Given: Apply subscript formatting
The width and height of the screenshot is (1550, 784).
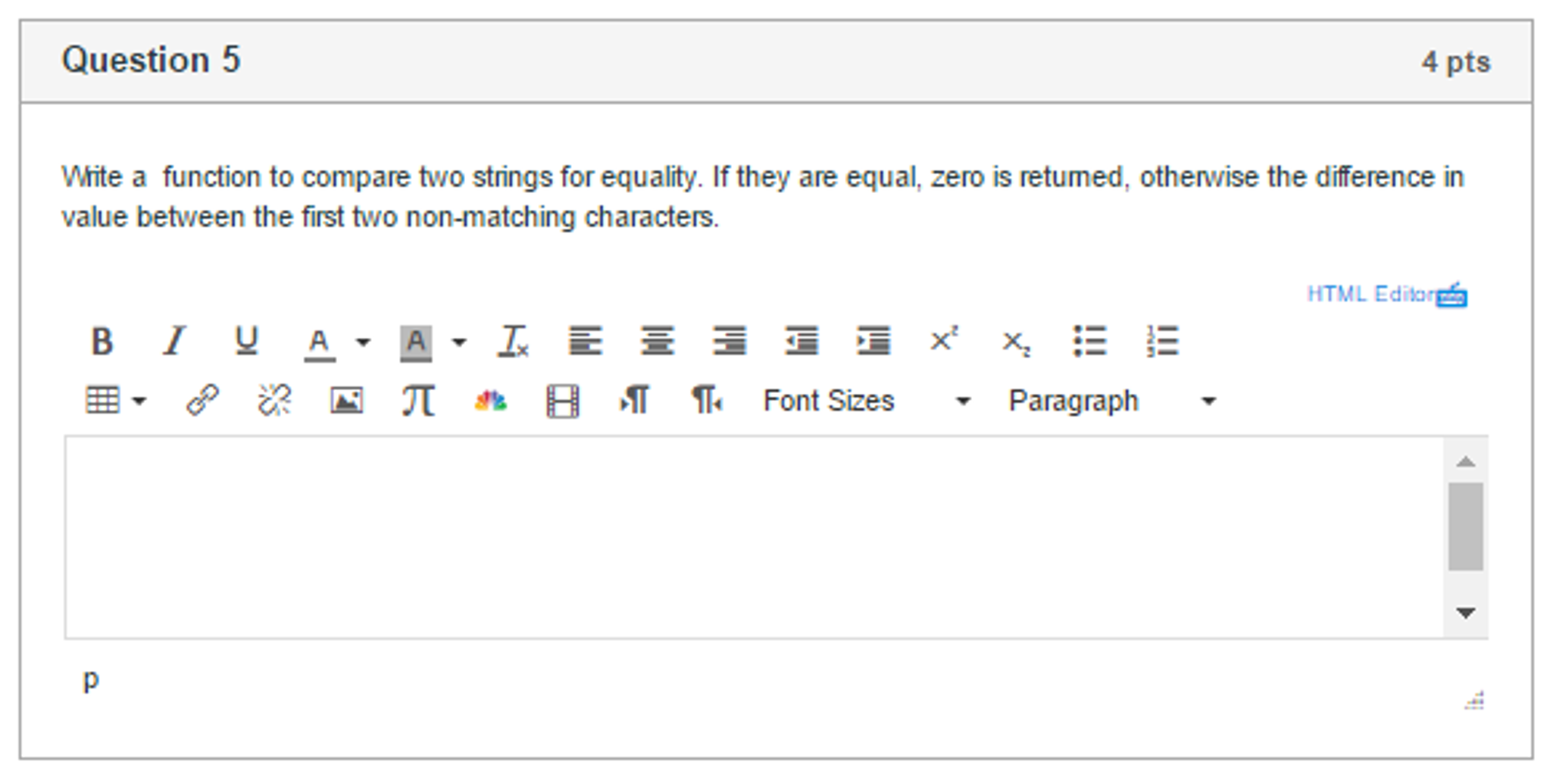Looking at the screenshot, I should click(1014, 342).
